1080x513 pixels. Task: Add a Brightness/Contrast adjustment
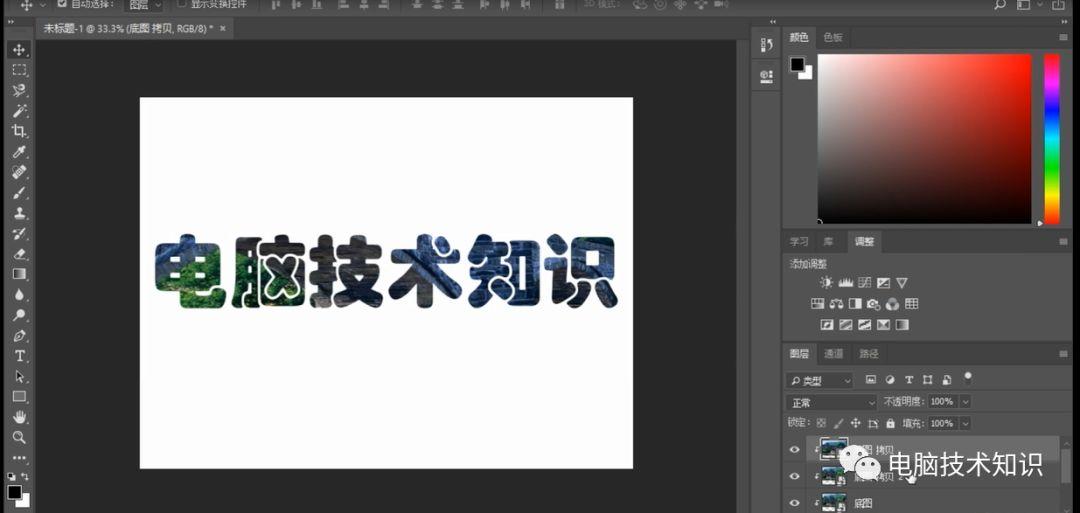pos(826,283)
